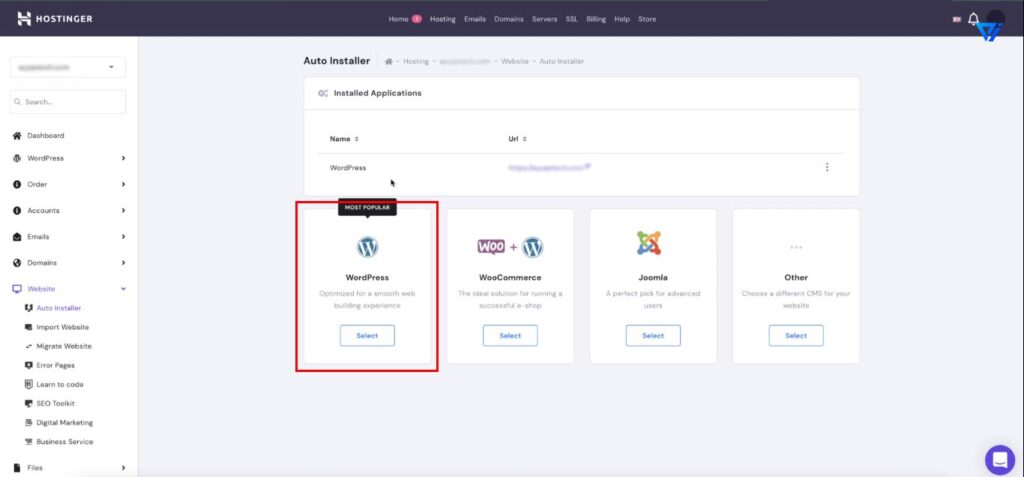The image size is (1024, 477).
Task: Open Home in top navigation
Action: [398, 19]
